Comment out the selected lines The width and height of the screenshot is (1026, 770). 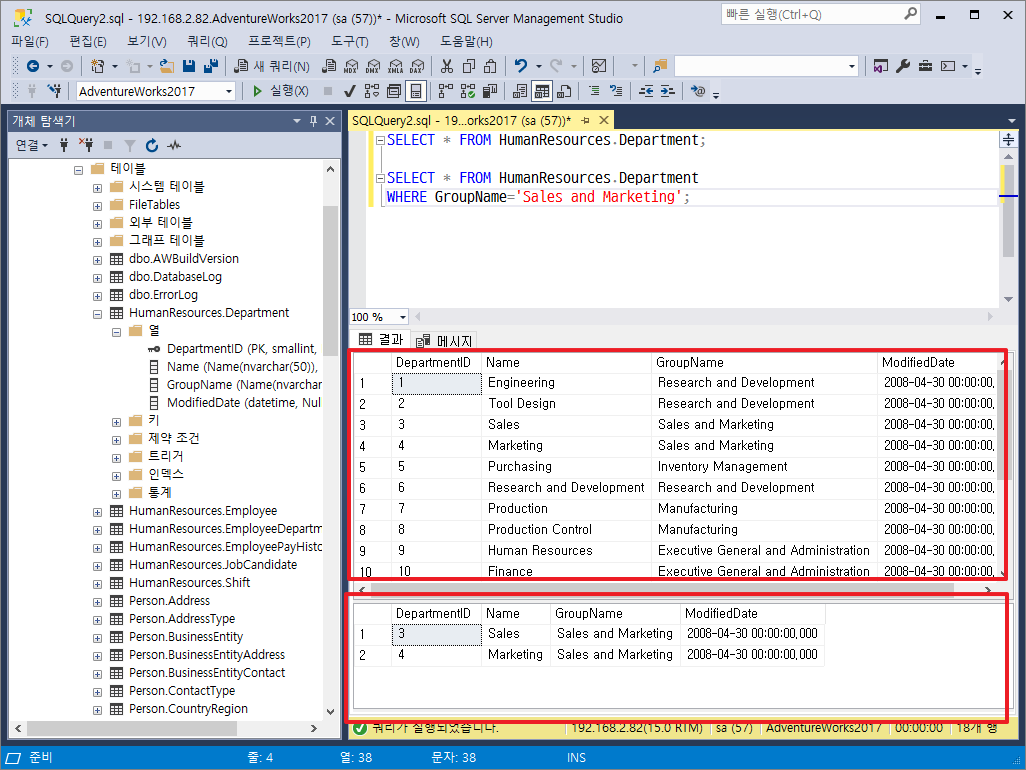pyautogui.click(x=594, y=91)
